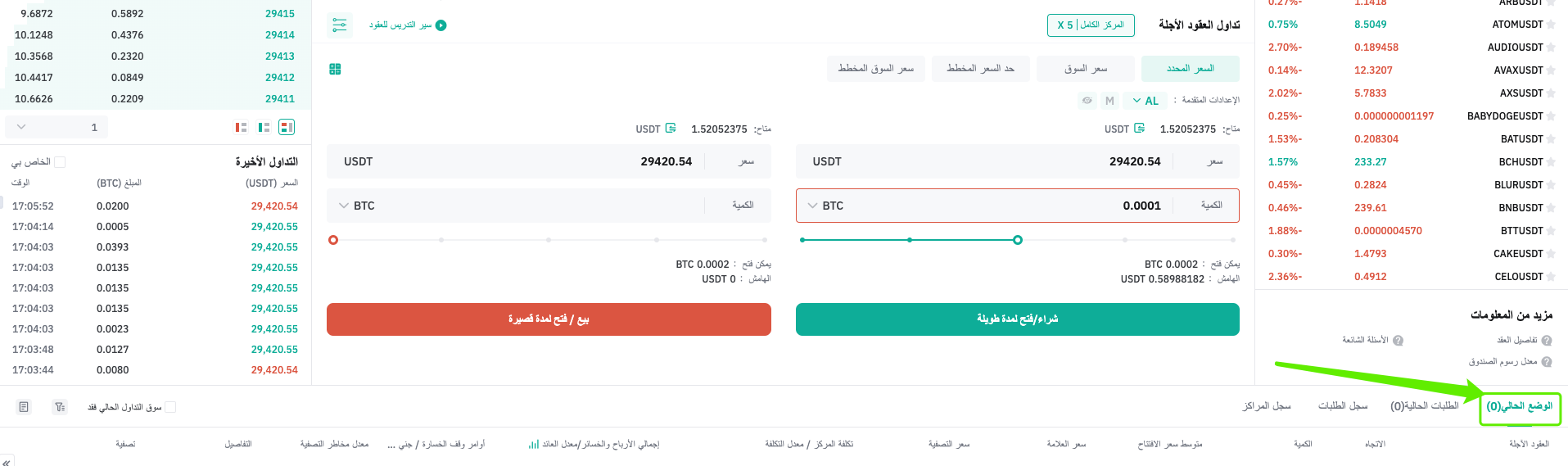Show buy-only order book view icon
Image resolution: width=1568 pixels, height=466 pixels.
(264, 127)
